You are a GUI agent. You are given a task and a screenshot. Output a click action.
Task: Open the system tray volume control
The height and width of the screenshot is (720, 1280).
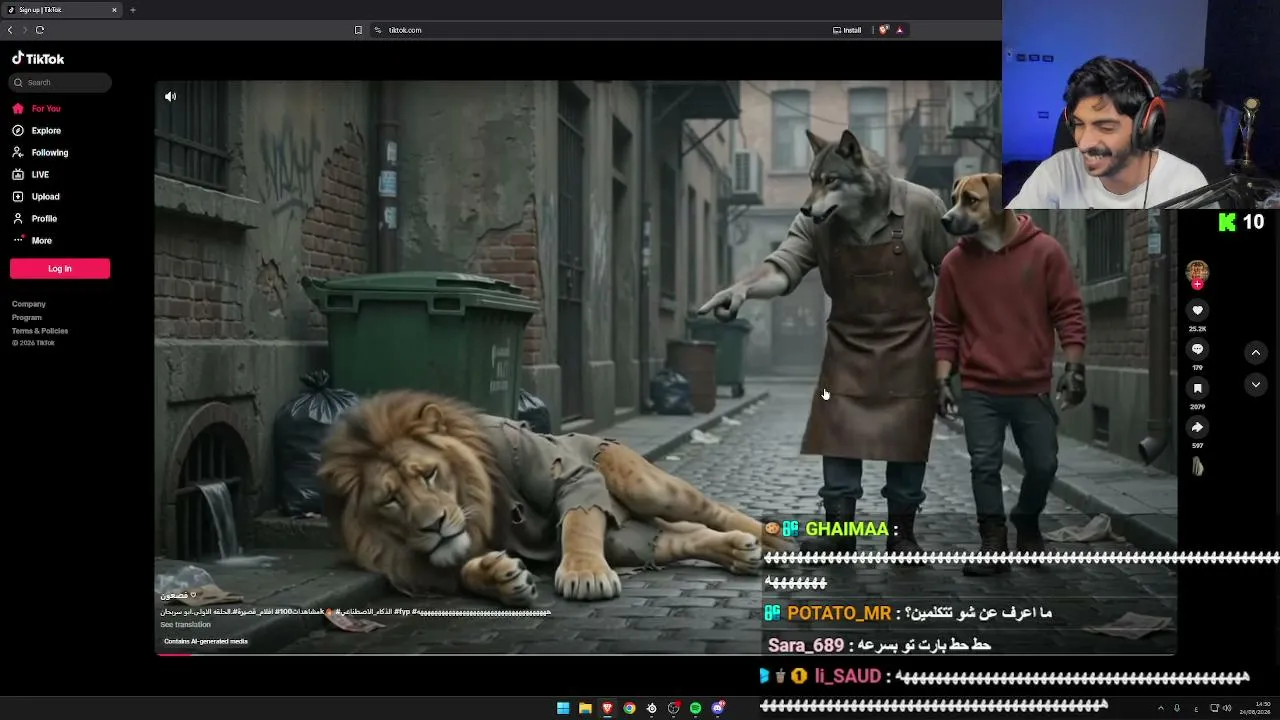1227,708
